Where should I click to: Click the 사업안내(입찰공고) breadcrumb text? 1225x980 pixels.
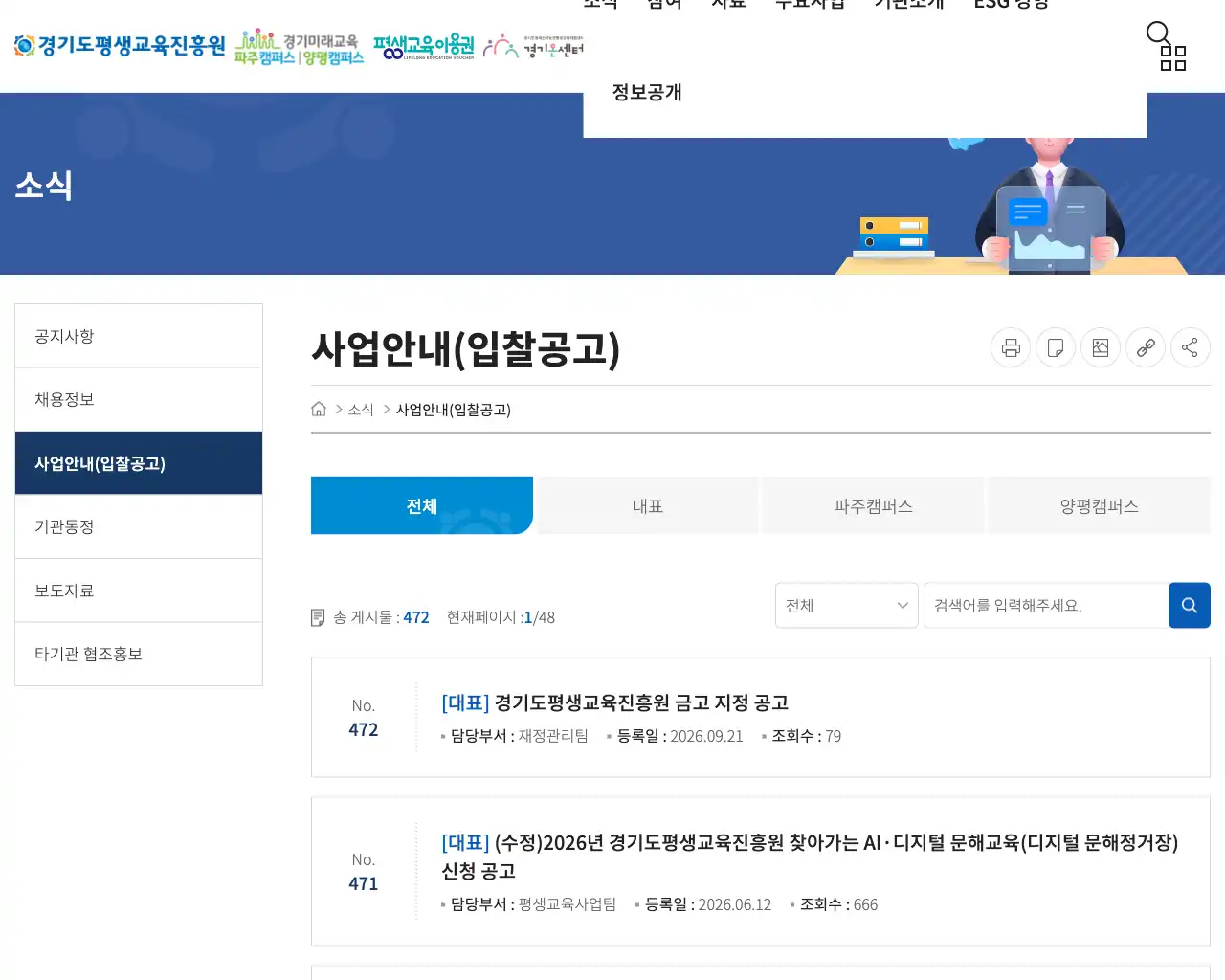(x=454, y=410)
